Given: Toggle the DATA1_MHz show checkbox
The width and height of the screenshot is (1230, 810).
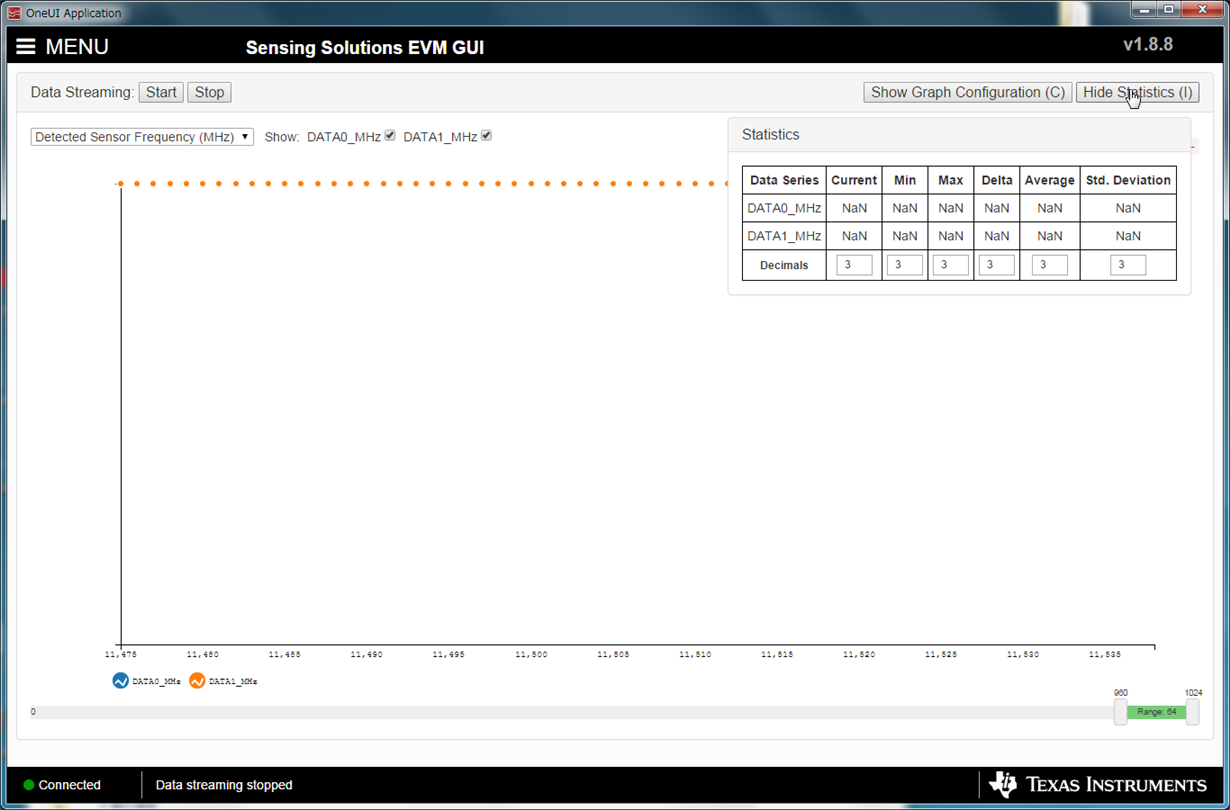Looking at the screenshot, I should click(x=486, y=136).
